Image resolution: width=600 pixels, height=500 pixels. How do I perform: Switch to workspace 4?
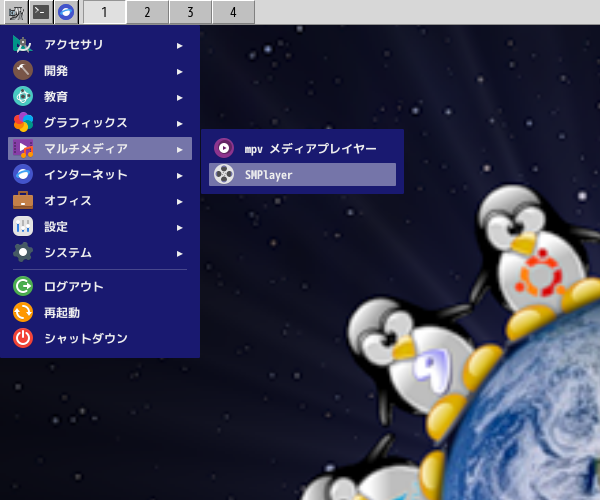point(233,12)
